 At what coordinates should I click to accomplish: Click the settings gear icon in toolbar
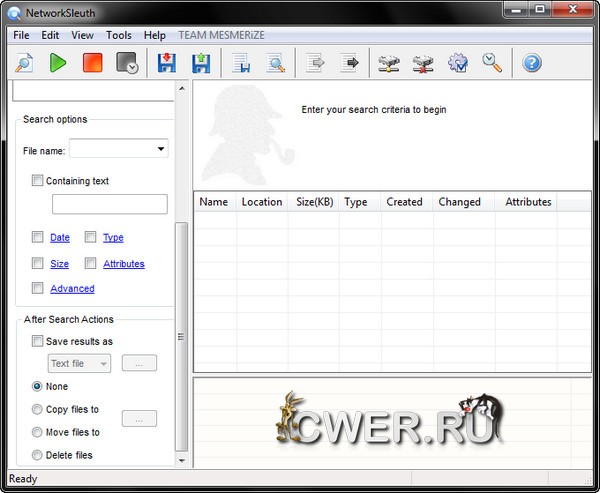tap(458, 63)
